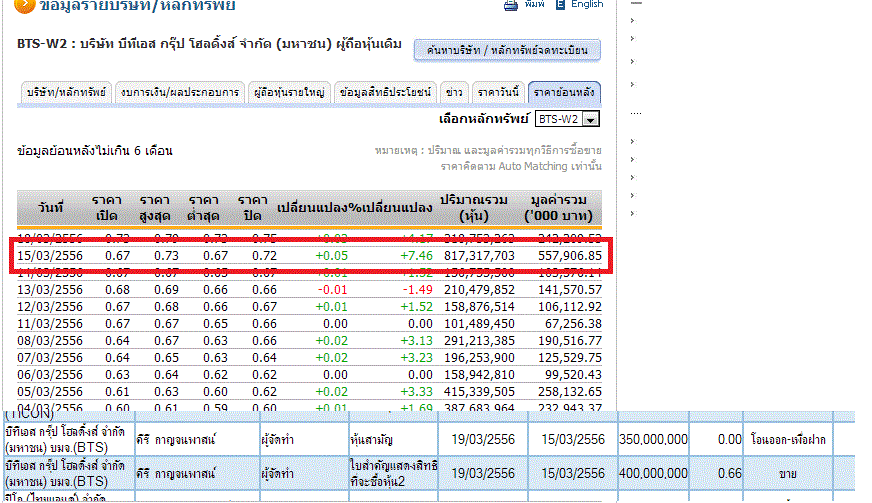Click the ขาย transaction type cell

pyautogui.click(x=787, y=474)
